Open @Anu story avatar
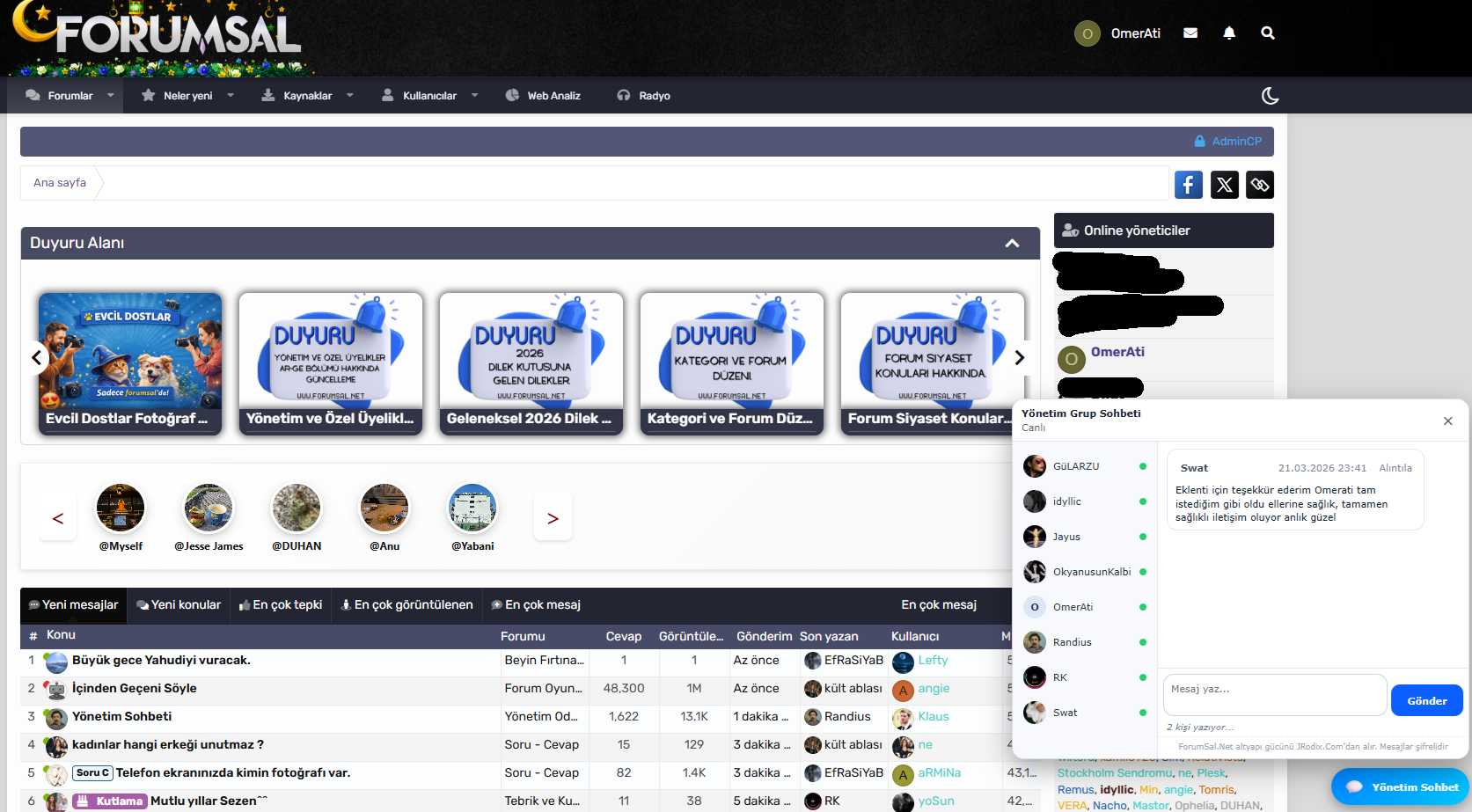This screenshot has height=812, width=1472. point(384,508)
